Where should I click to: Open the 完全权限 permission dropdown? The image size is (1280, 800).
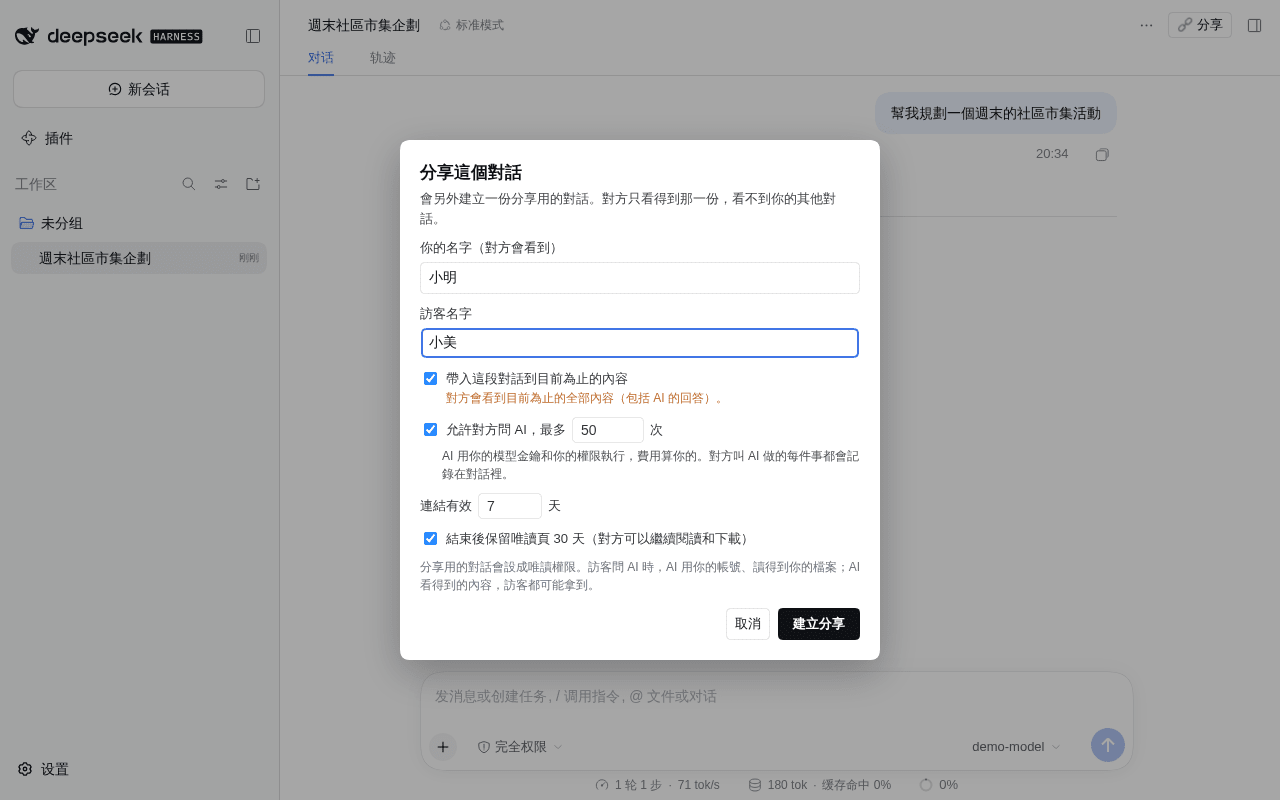pyautogui.click(x=520, y=746)
